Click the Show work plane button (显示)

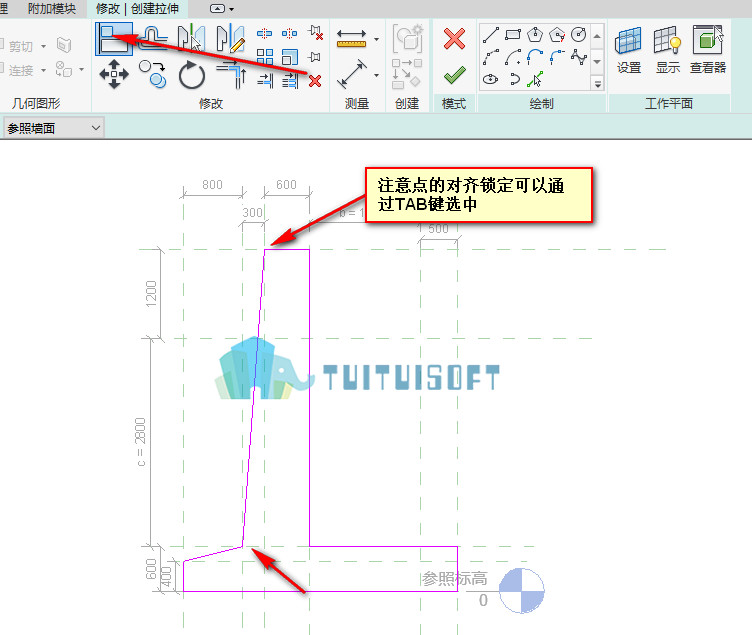[668, 51]
